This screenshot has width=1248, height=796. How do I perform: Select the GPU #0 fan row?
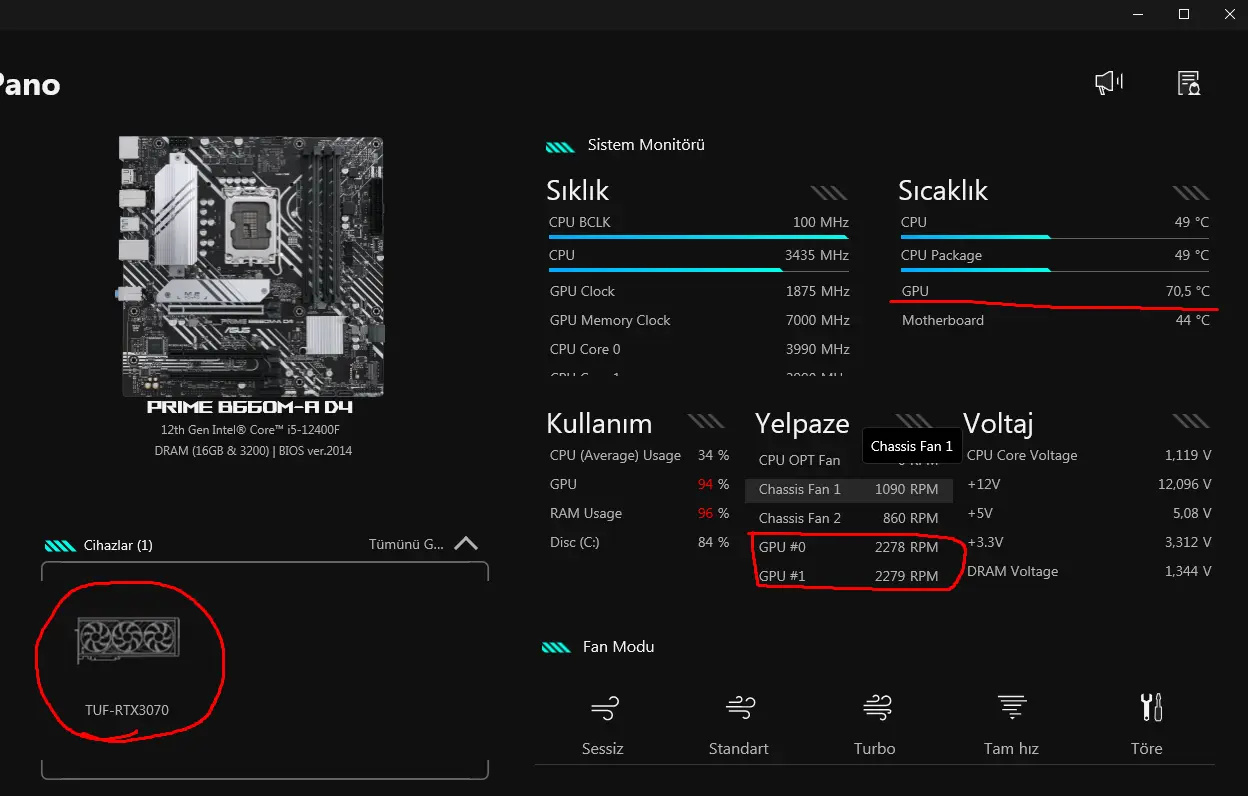pyautogui.click(x=848, y=548)
